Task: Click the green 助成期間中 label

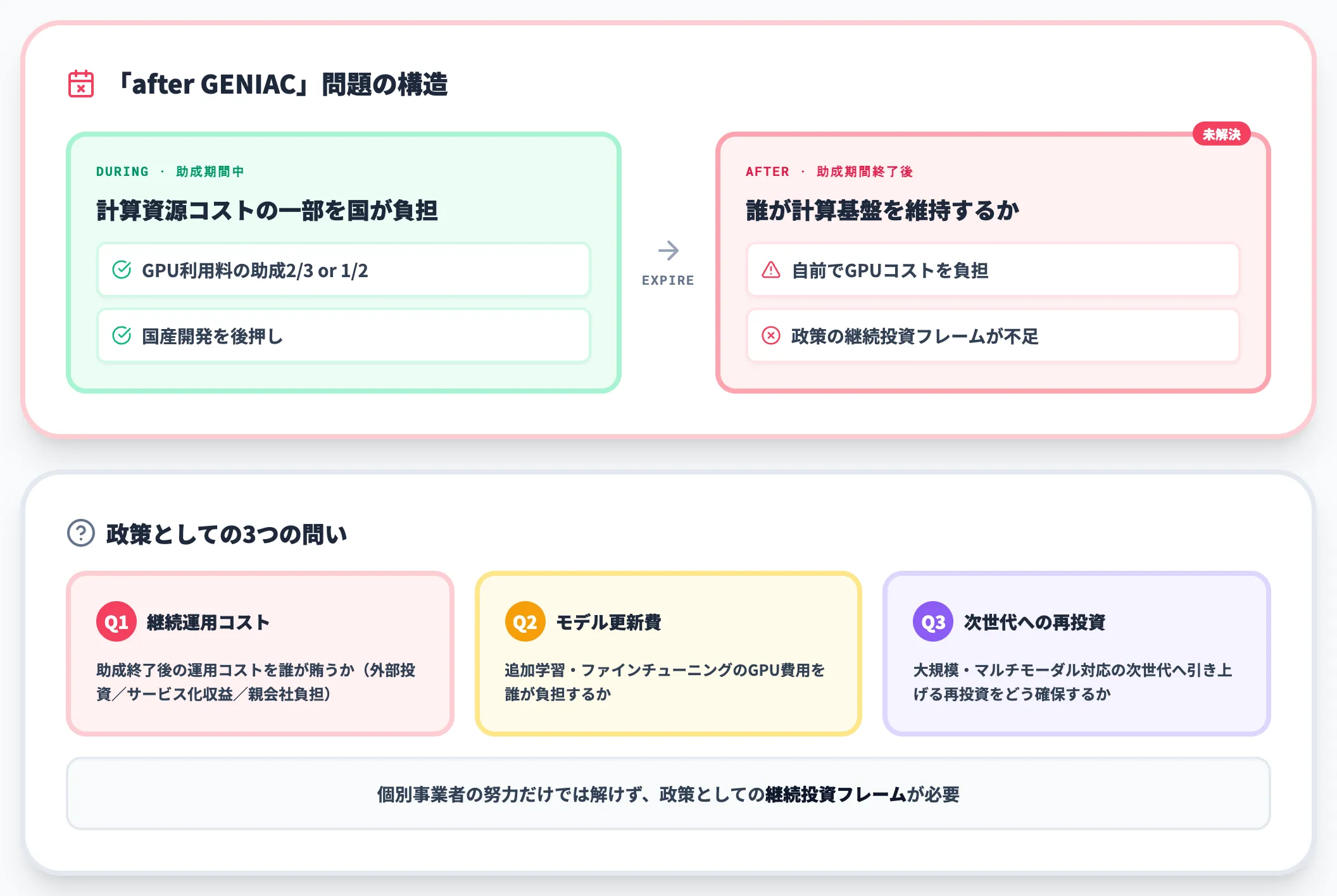Action: pyautogui.click(x=210, y=171)
